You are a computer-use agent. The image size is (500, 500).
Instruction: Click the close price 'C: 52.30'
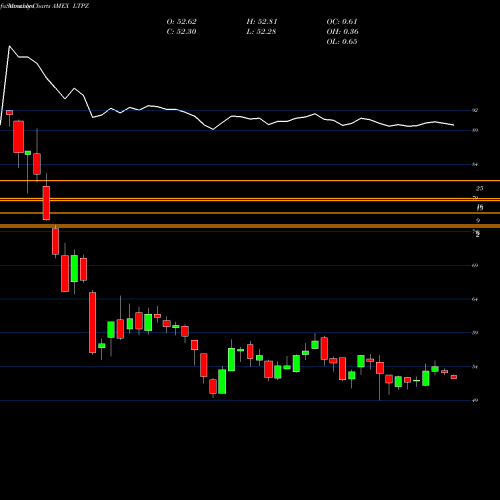coord(181,32)
